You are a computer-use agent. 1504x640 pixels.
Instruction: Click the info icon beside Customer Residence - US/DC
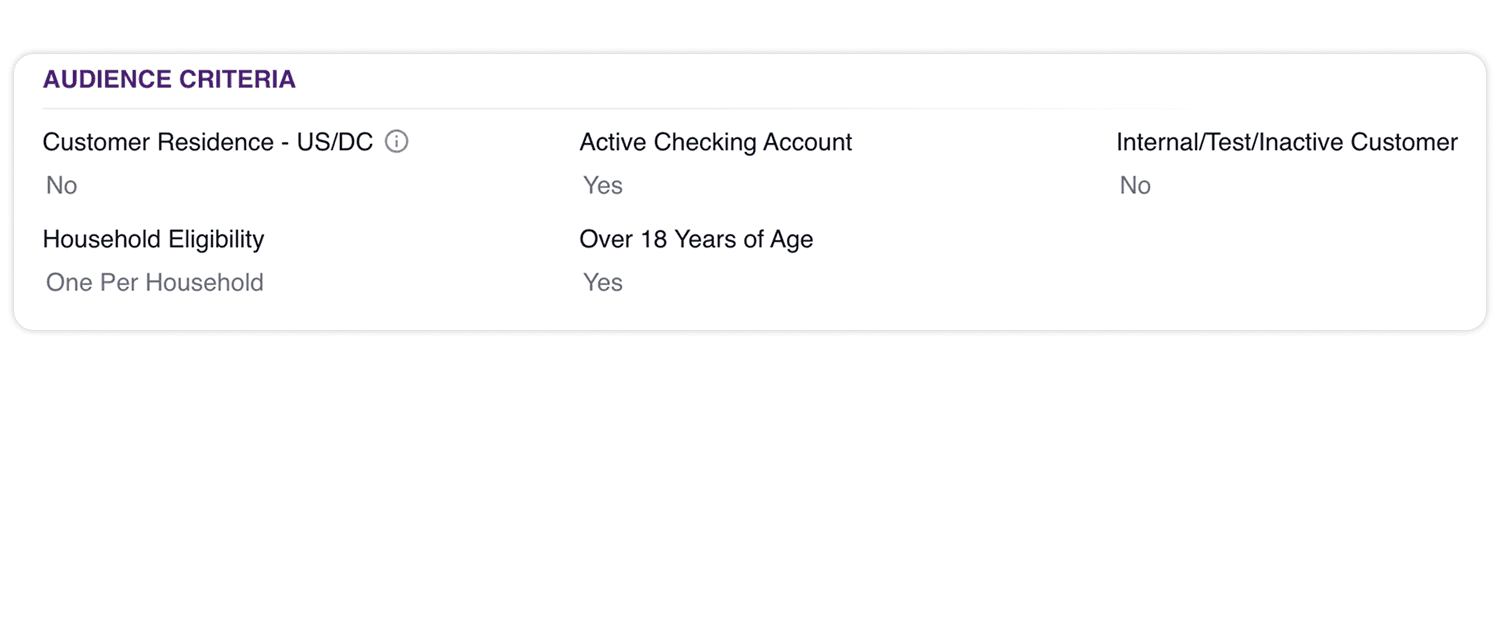pyautogui.click(x=396, y=141)
